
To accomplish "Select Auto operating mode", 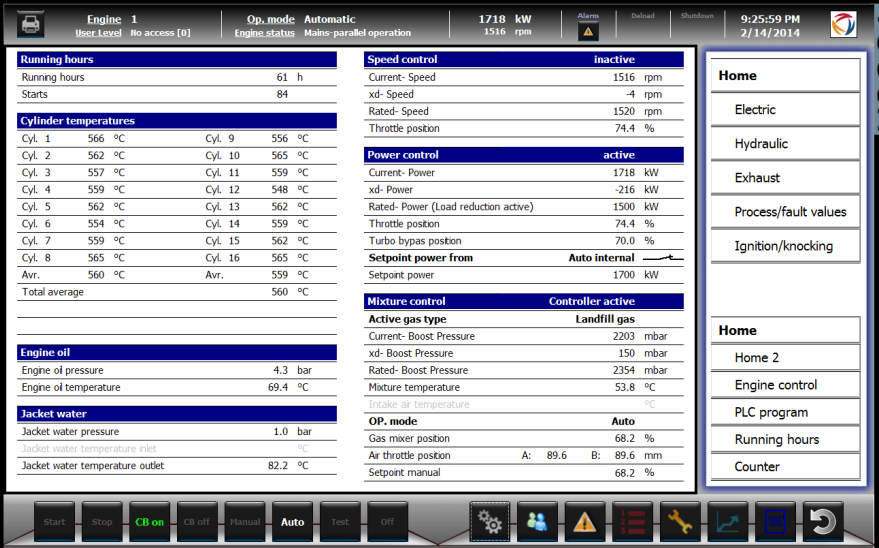I will click(x=293, y=522).
